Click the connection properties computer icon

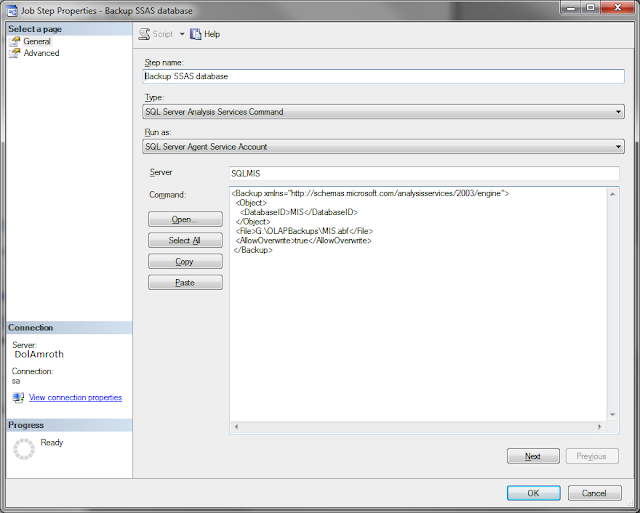pos(18,398)
